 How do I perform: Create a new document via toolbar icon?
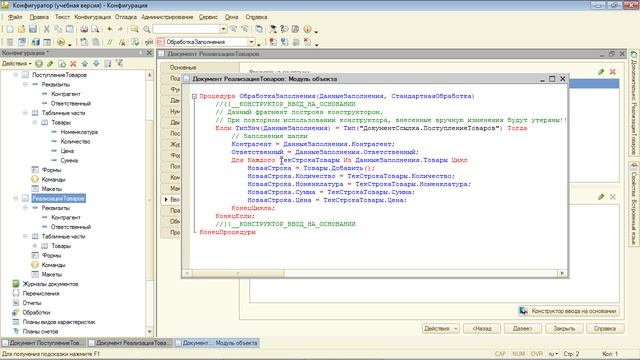click(x=10, y=29)
